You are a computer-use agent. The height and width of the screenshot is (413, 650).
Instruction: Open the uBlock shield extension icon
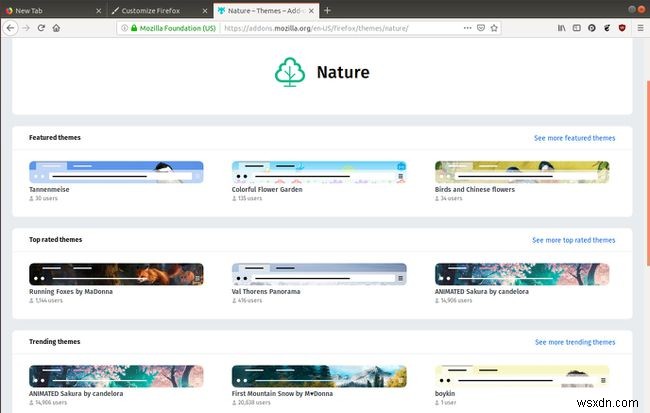pyautogui.click(x=622, y=28)
